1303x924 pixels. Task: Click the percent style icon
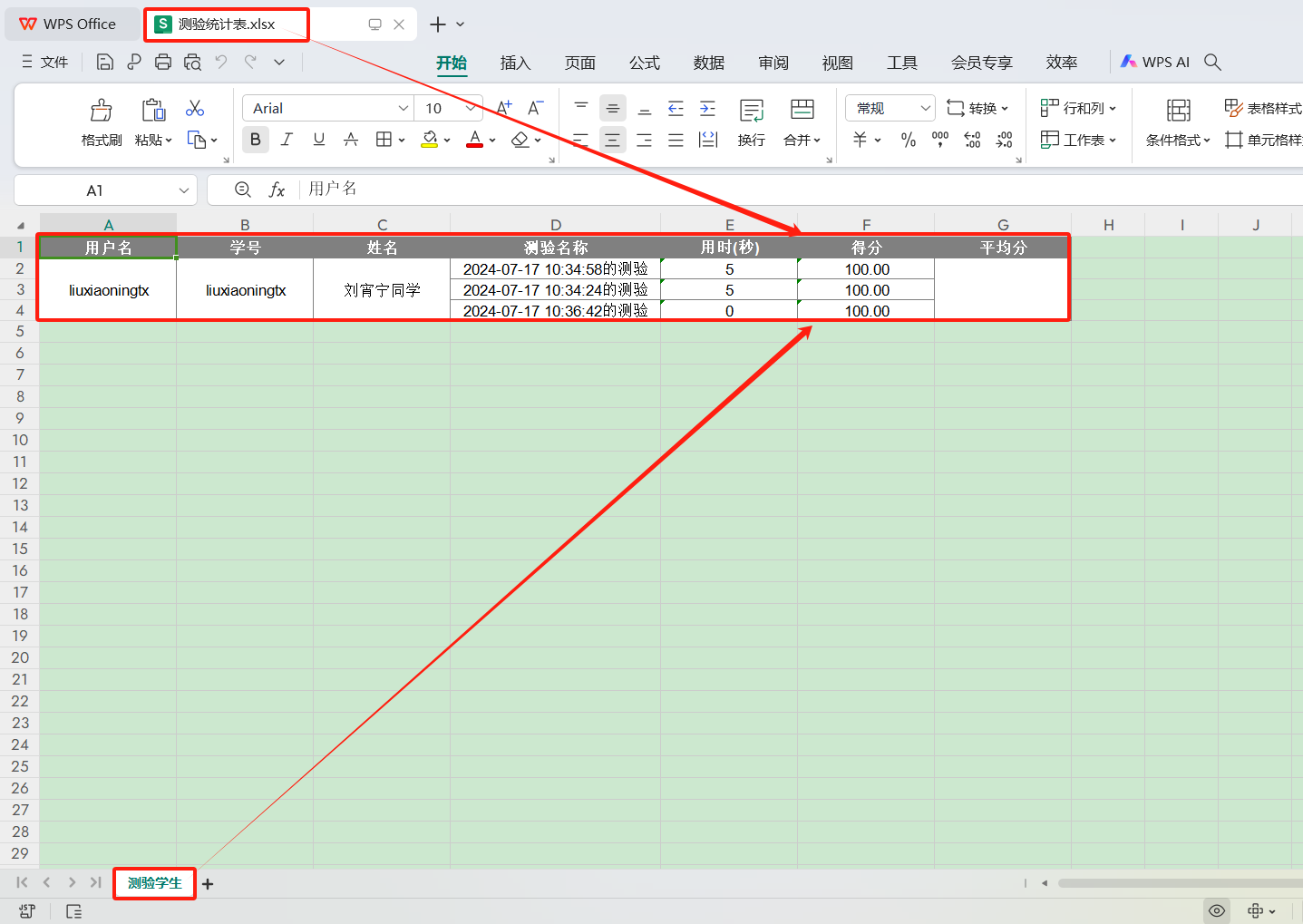click(x=909, y=140)
